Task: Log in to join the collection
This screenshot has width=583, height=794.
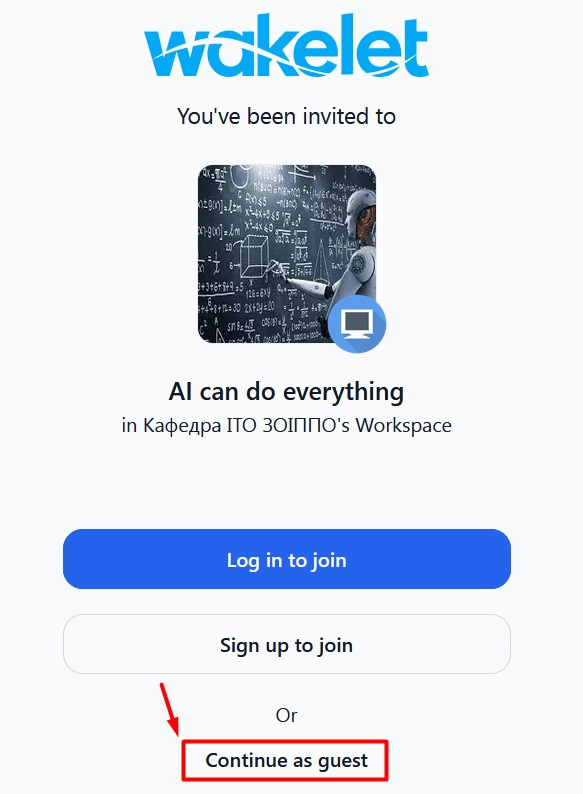Action: tap(287, 559)
